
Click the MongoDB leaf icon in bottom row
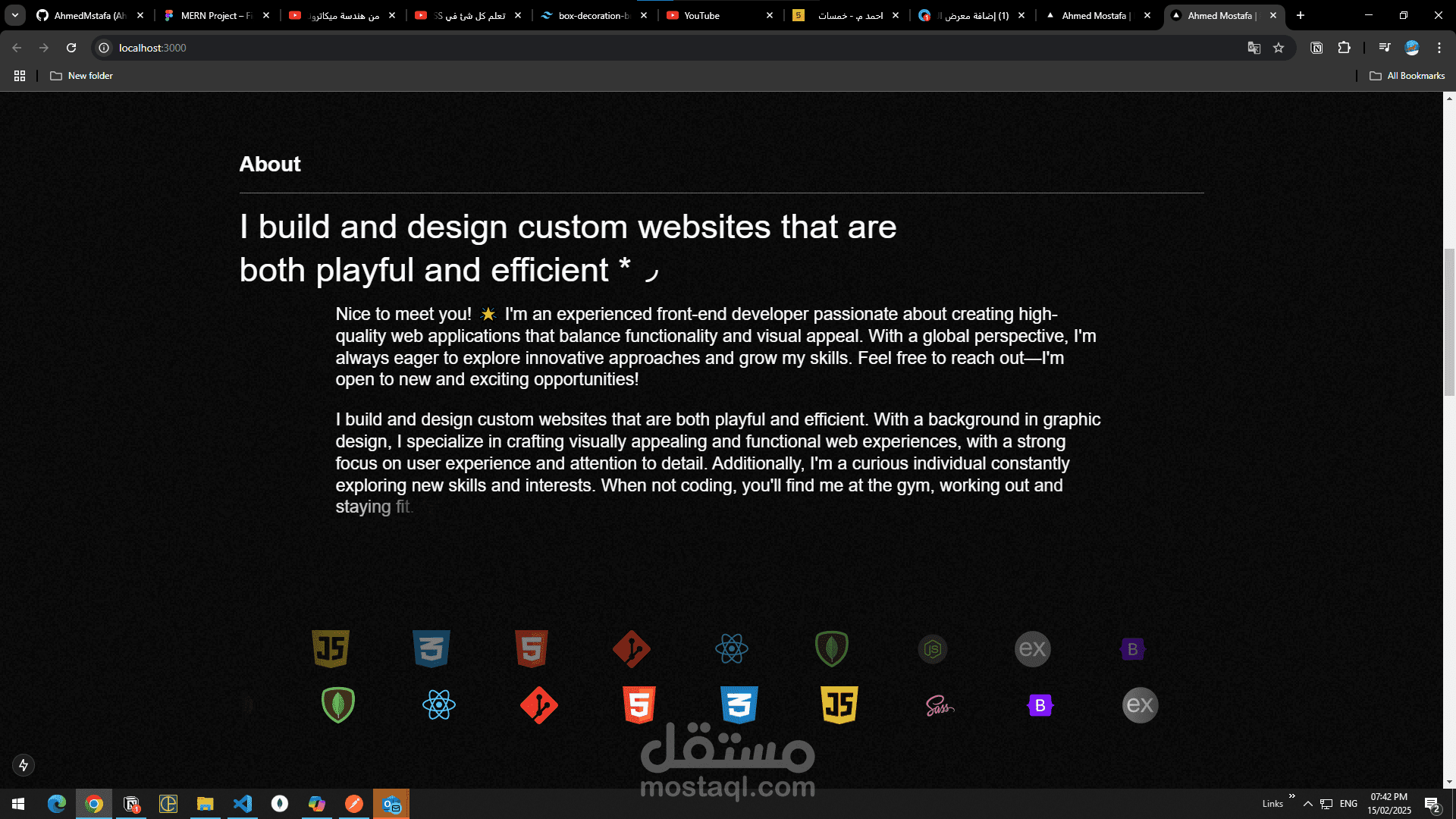(x=338, y=705)
